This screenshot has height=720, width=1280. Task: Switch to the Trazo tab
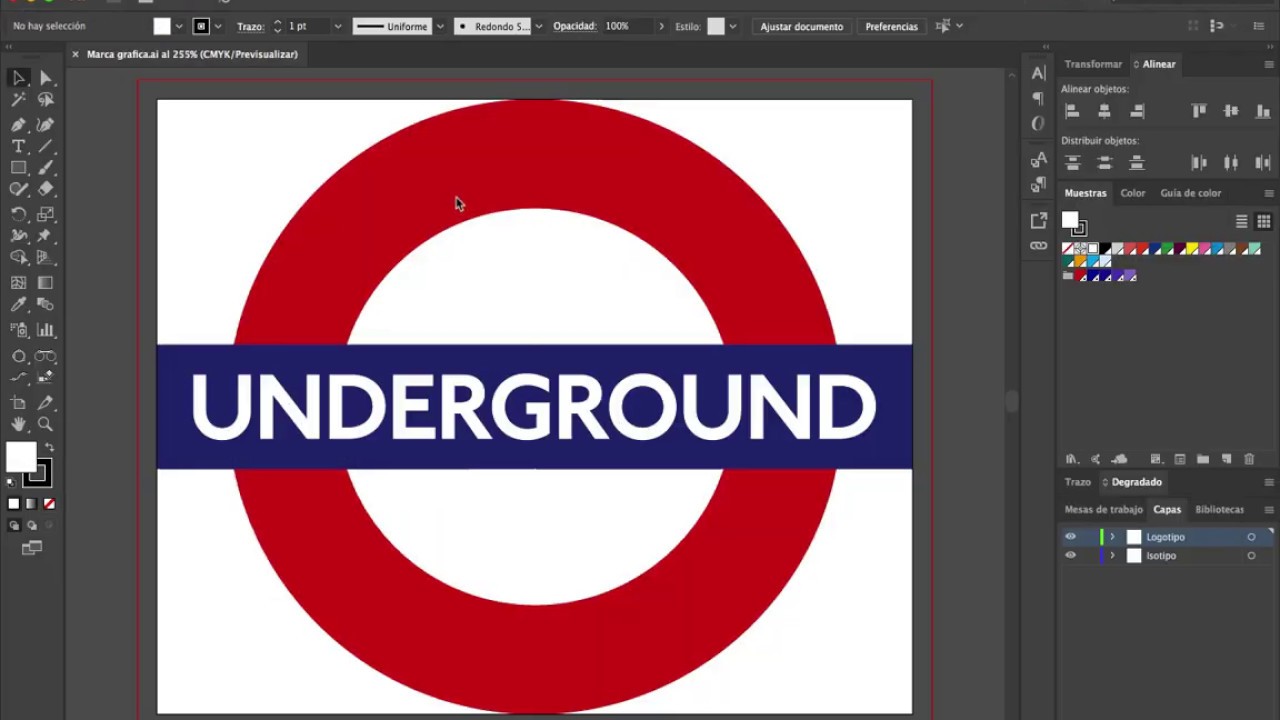[x=1077, y=482]
